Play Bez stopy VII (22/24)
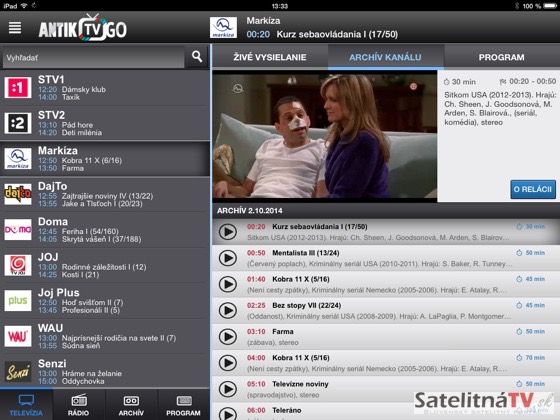Viewport: 560px width, 420px height. tap(228, 310)
